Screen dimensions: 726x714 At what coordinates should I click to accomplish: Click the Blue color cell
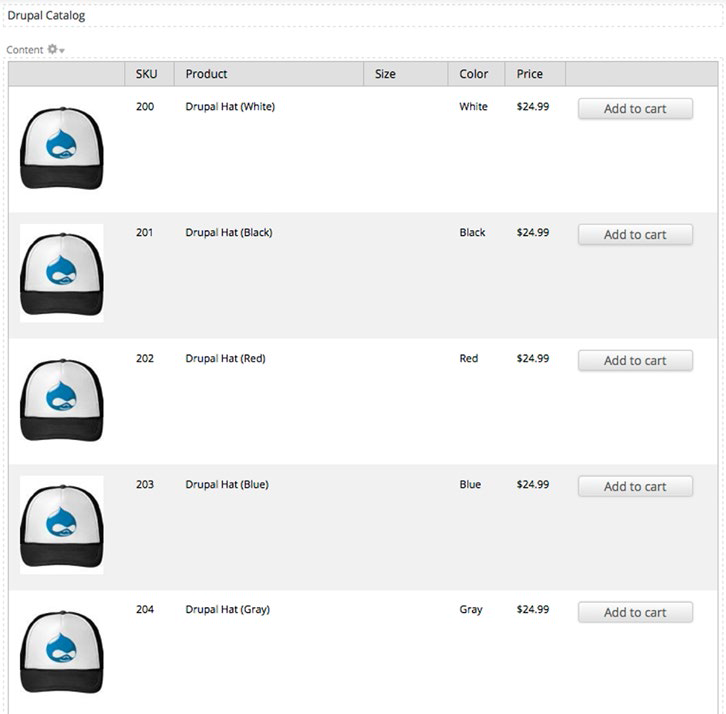pyautogui.click(x=470, y=484)
